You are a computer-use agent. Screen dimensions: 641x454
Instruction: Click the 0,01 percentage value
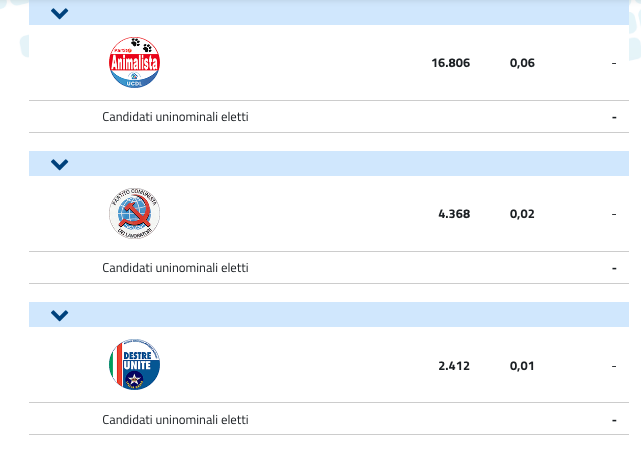(x=522, y=366)
